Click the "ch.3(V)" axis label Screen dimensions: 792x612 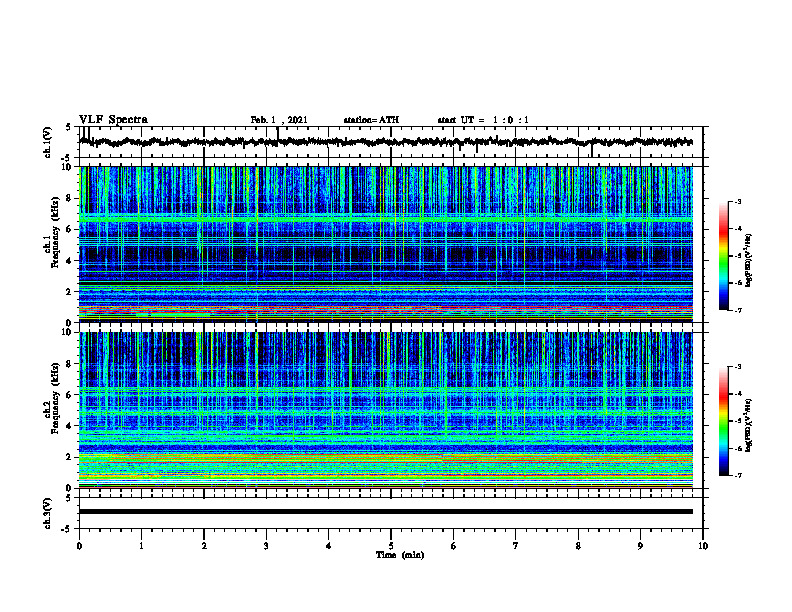coord(48,513)
